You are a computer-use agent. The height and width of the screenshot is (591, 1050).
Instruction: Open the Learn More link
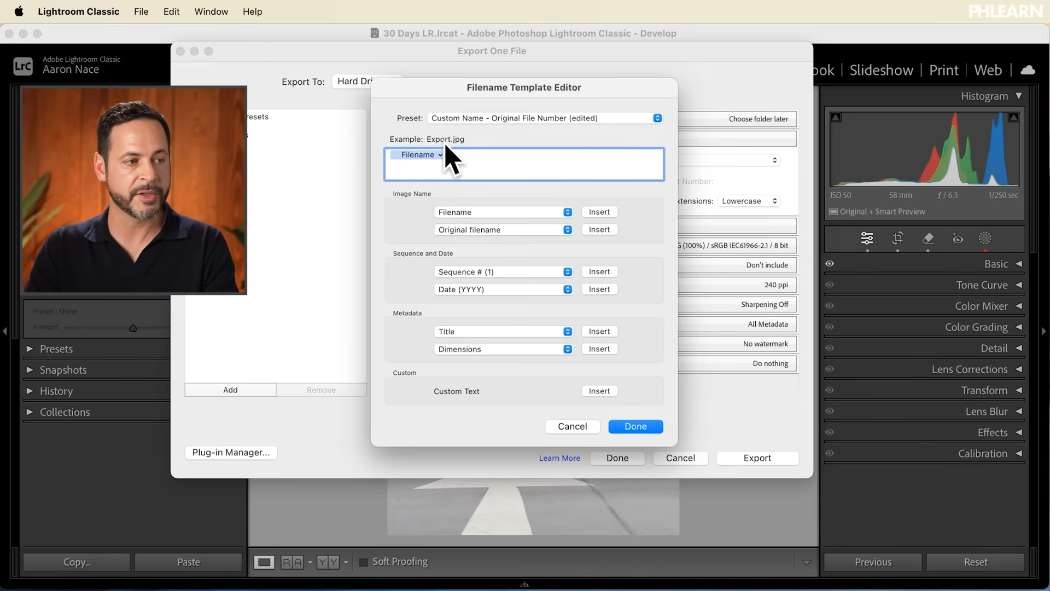point(560,458)
